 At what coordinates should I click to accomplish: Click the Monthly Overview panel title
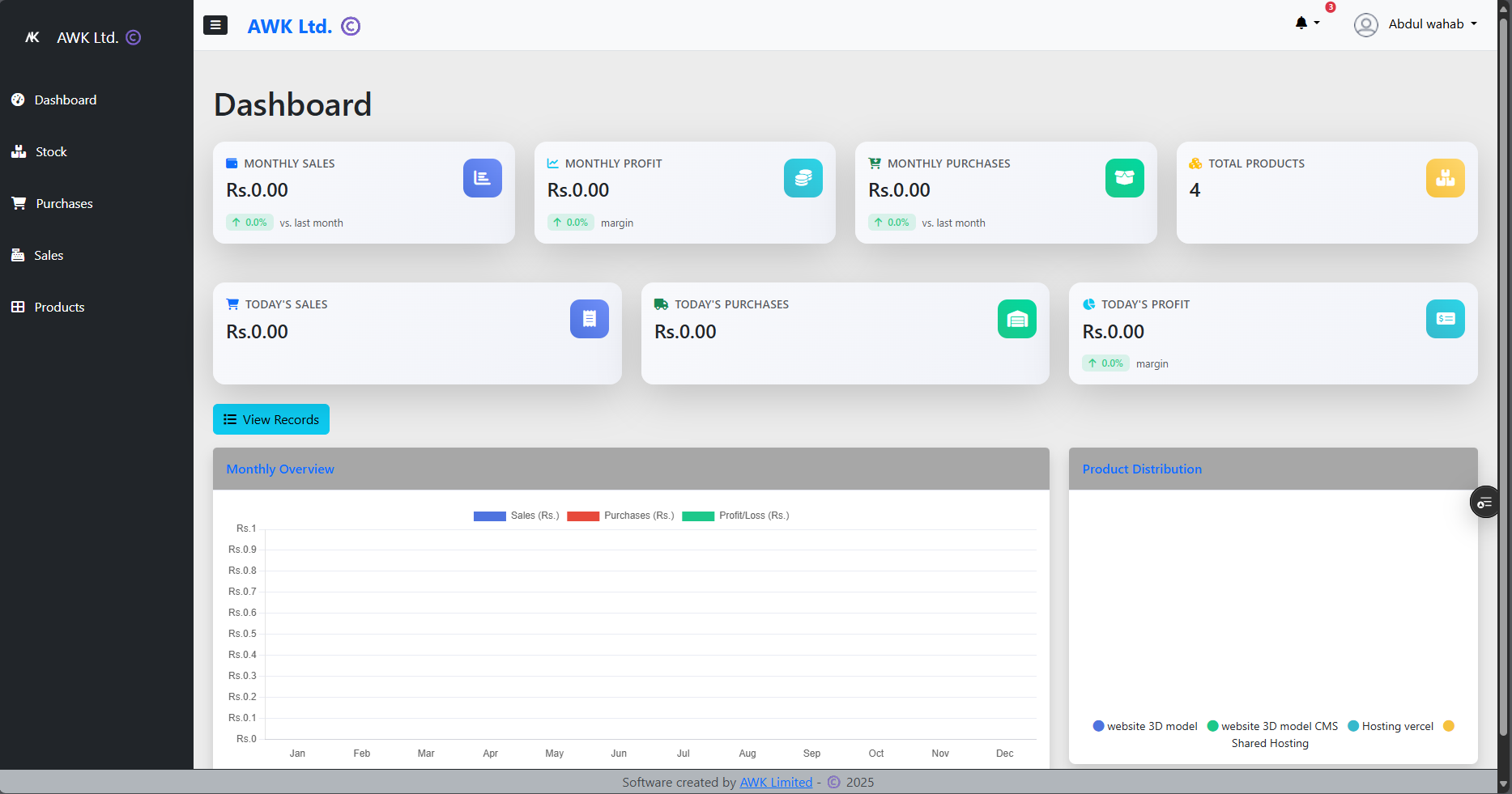(x=280, y=469)
